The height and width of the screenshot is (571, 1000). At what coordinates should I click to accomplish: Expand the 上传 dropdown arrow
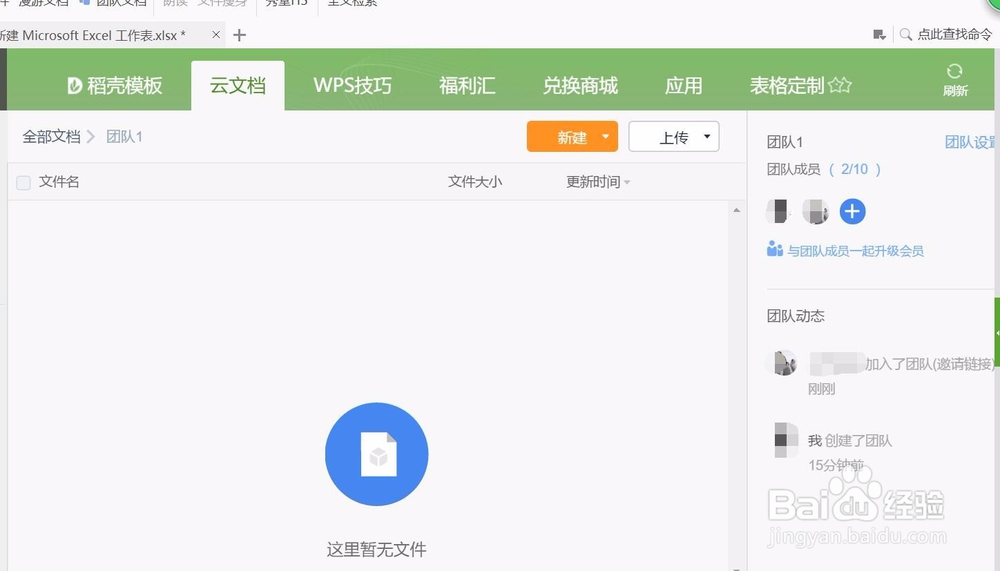[x=707, y=136]
